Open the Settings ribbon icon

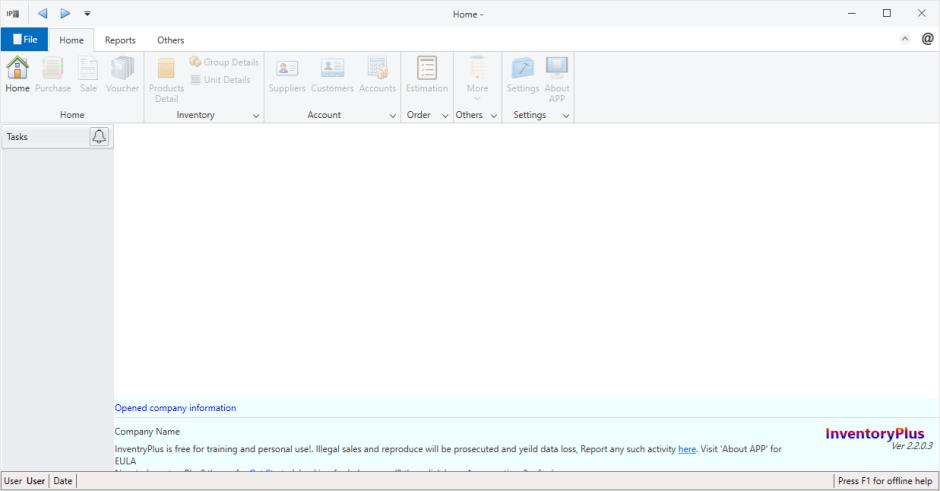(523, 75)
